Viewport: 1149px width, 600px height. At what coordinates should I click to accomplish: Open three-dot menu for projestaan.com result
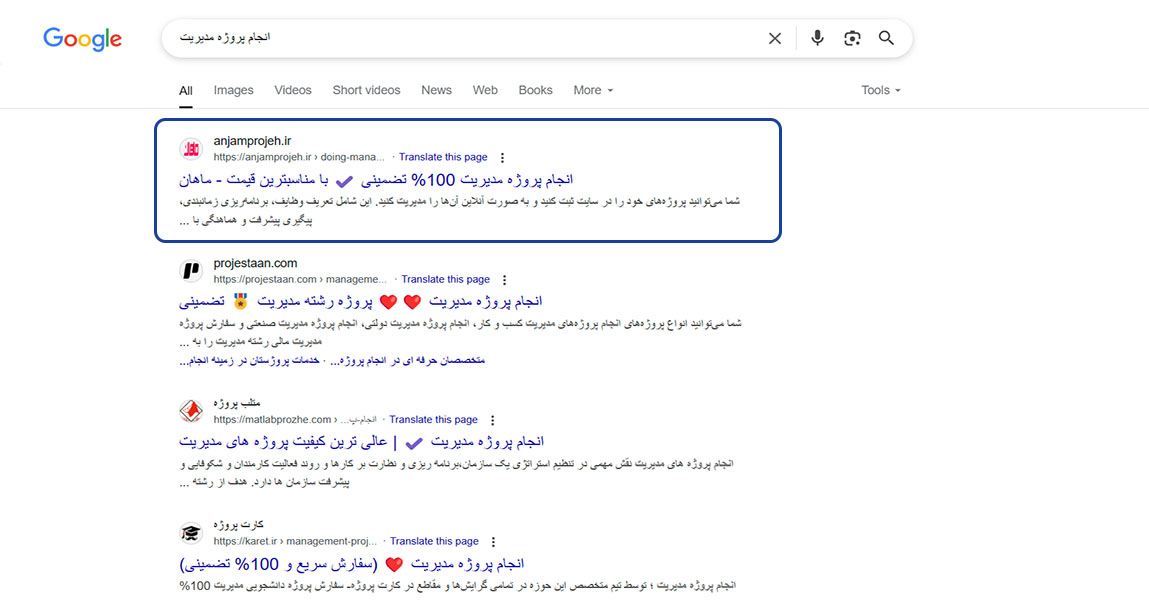click(x=504, y=280)
